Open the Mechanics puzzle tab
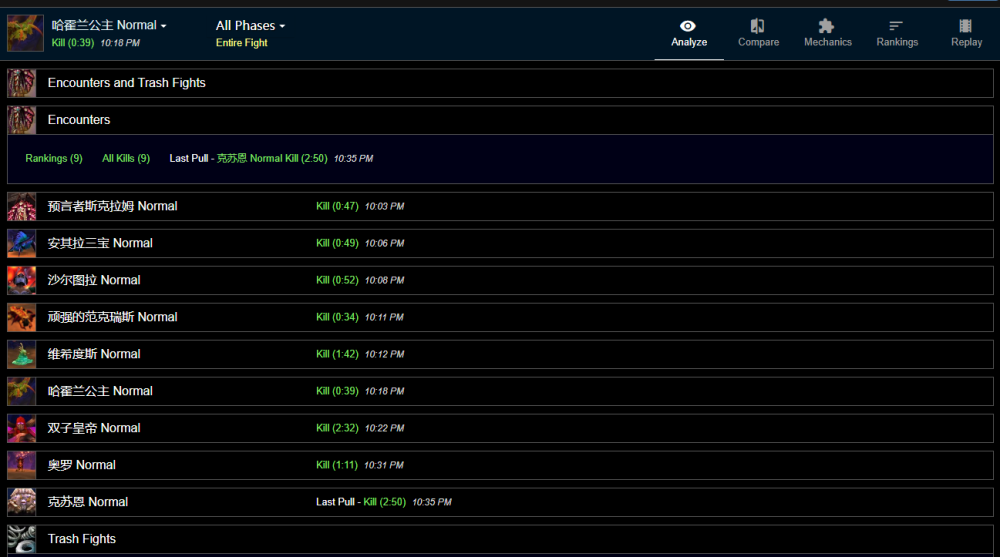This screenshot has width=1000, height=557. [828, 33]
